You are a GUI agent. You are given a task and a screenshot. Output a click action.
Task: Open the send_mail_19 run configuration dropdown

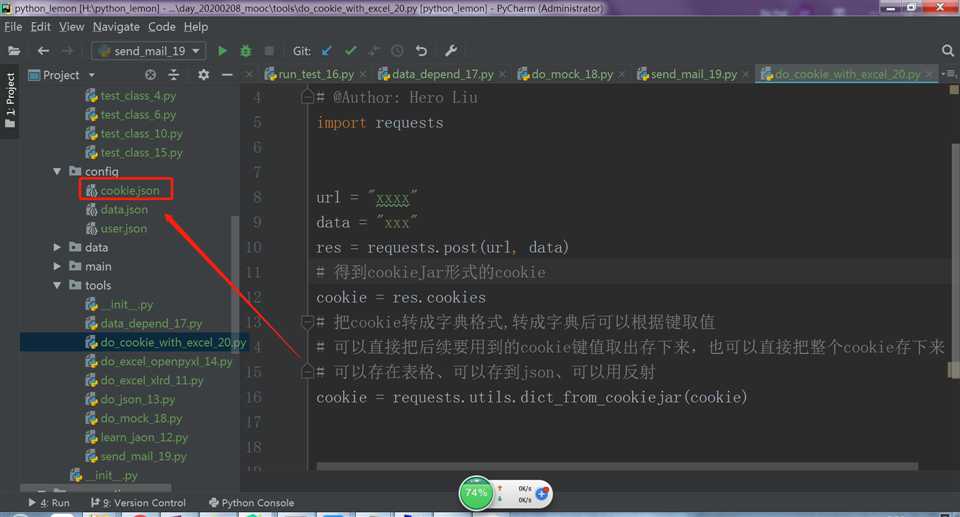(x=196, y=51)
